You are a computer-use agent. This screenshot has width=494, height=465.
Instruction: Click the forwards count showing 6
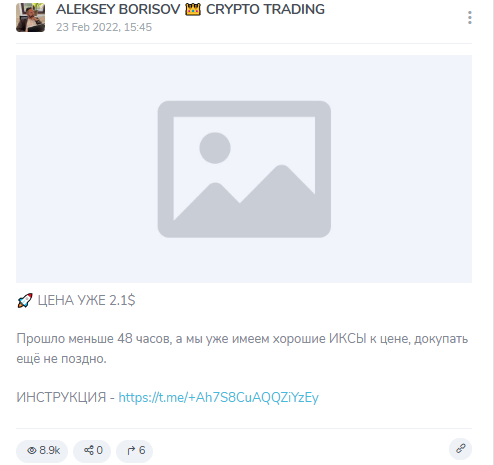coord(142,450)
